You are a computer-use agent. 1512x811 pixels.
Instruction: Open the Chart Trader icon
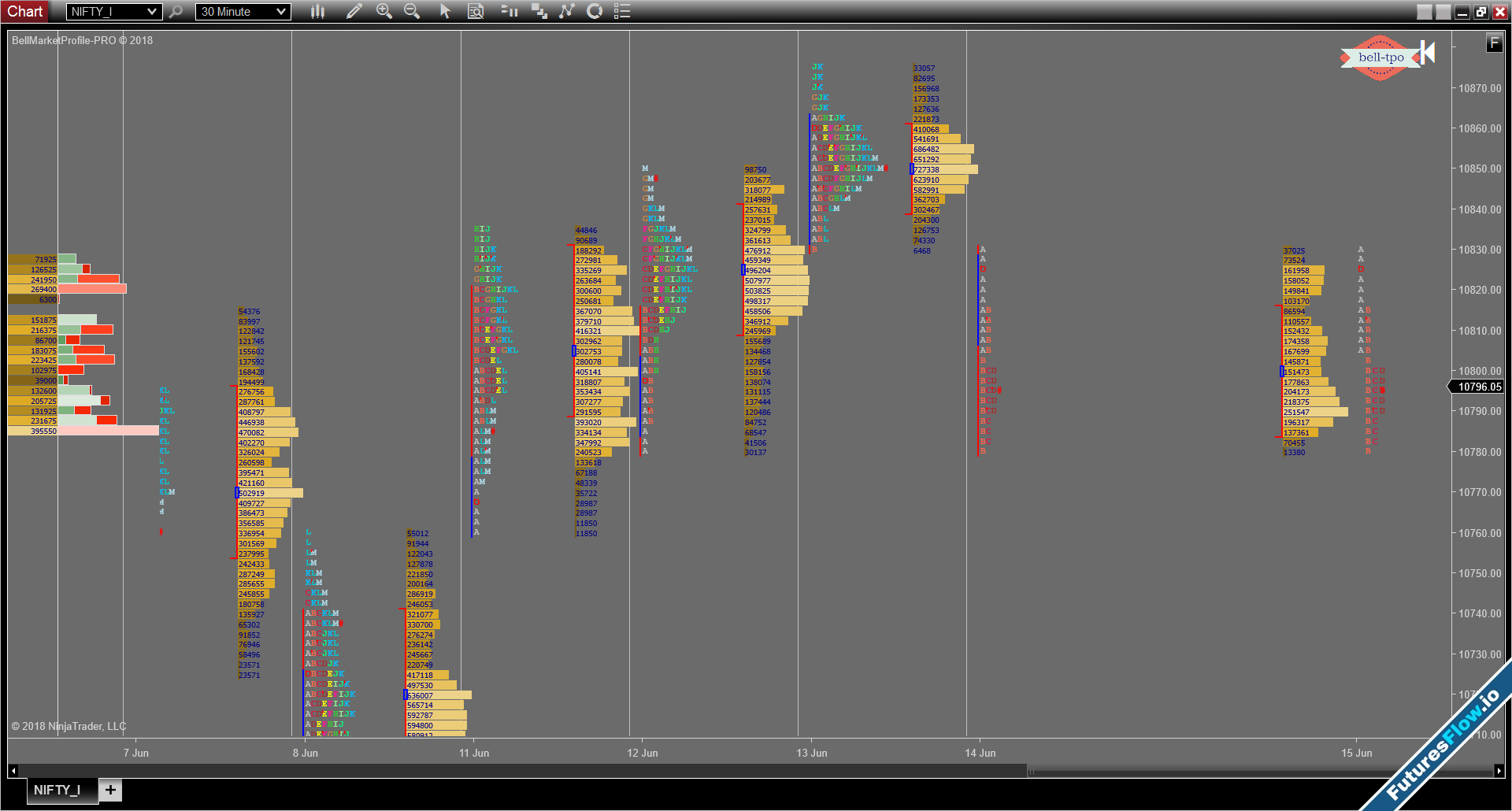tap(510, 11)
